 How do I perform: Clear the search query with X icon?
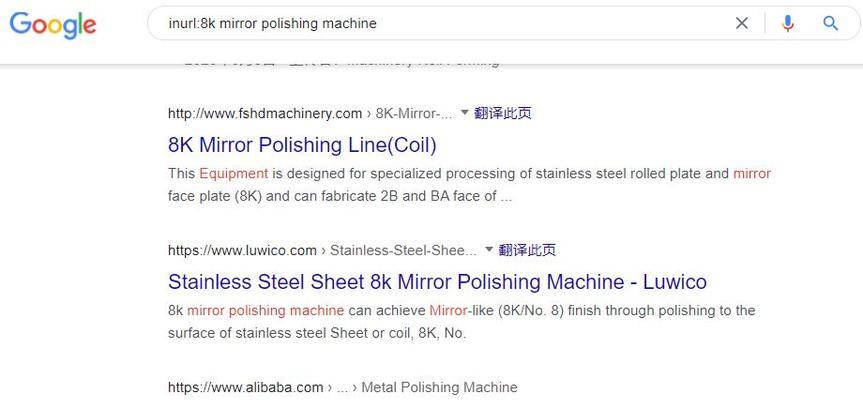click(x=742, y=23)
